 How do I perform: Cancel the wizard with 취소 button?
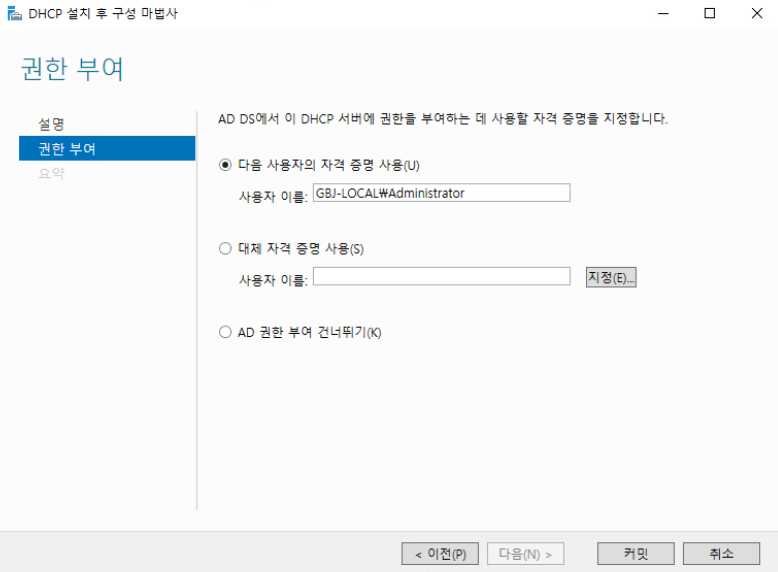[x=721, y=554]
